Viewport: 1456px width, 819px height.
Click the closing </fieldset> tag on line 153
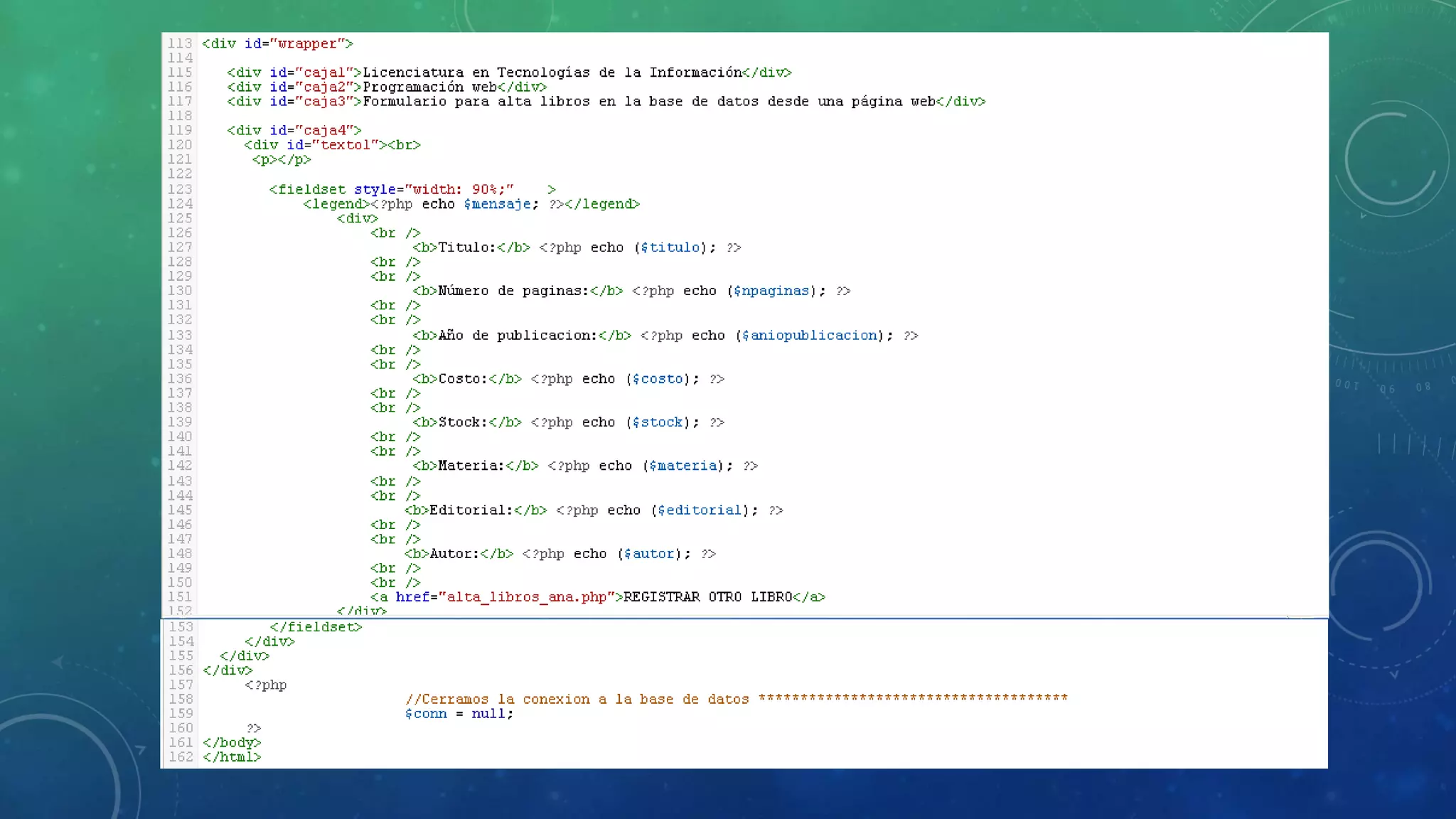pos(316,627)
